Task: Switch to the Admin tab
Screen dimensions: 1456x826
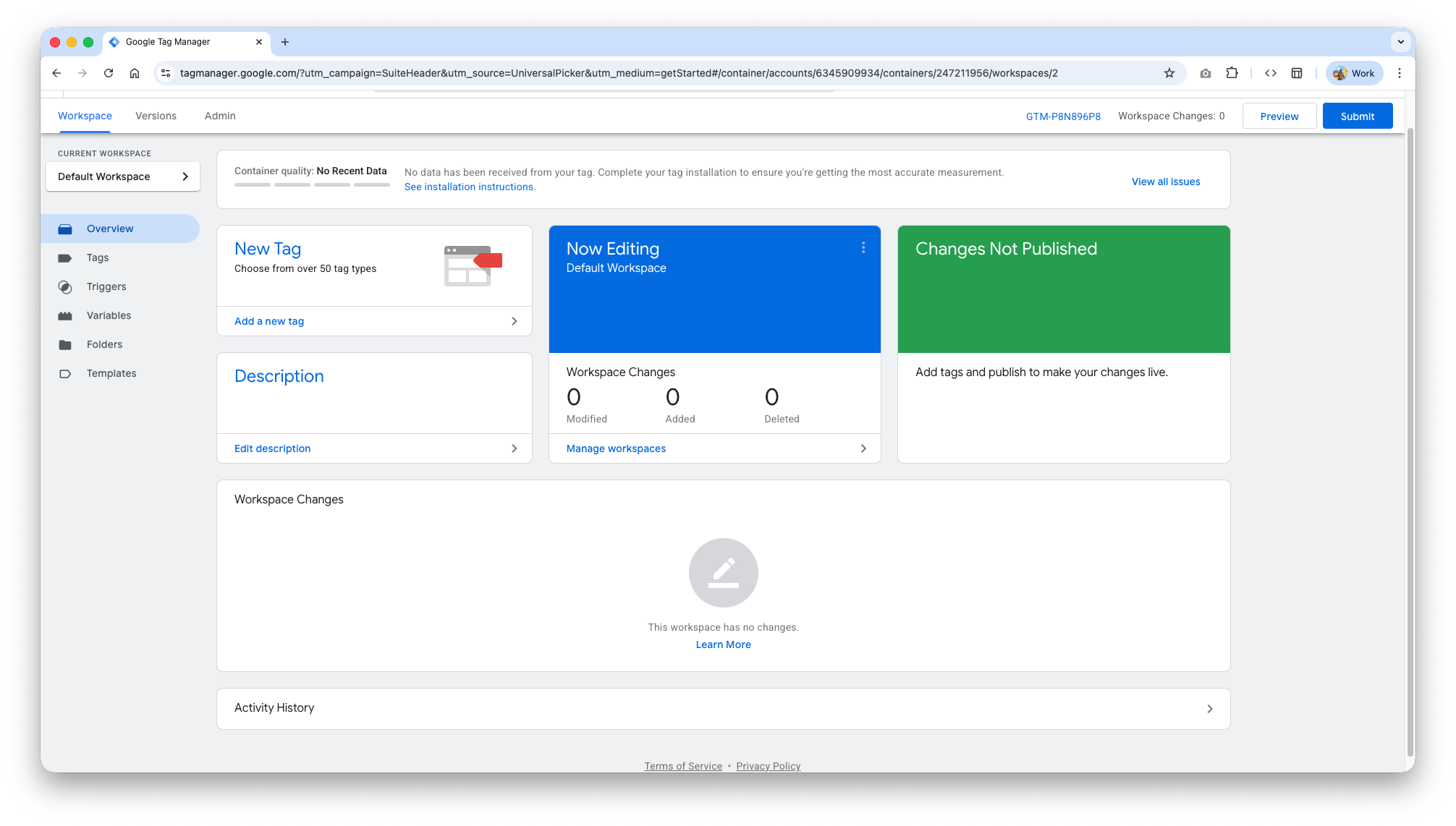Action: point(220,116)
